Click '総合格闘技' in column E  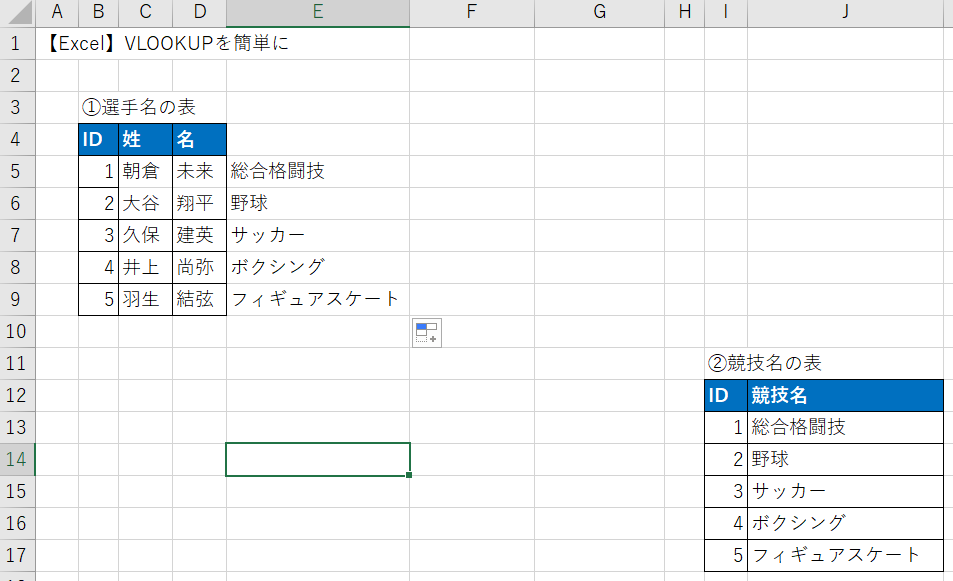[x=318, y=171]
